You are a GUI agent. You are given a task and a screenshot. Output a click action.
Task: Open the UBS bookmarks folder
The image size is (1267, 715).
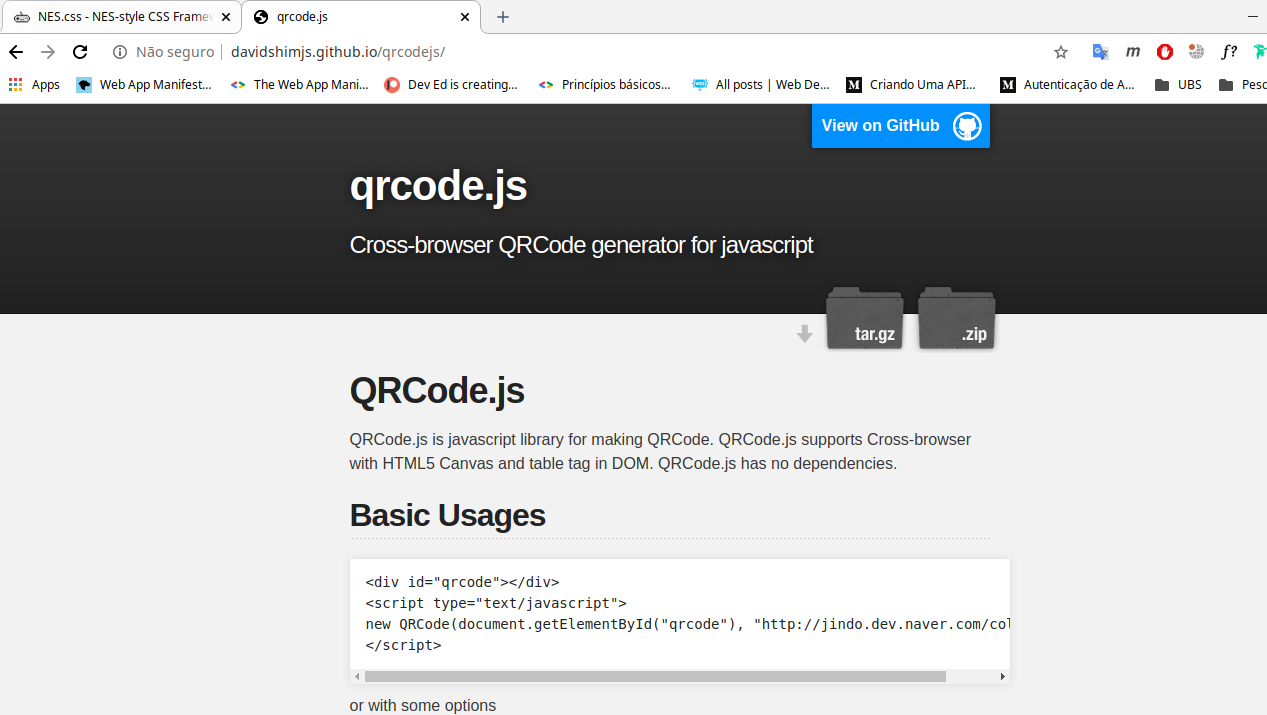tap(1178, 85)
